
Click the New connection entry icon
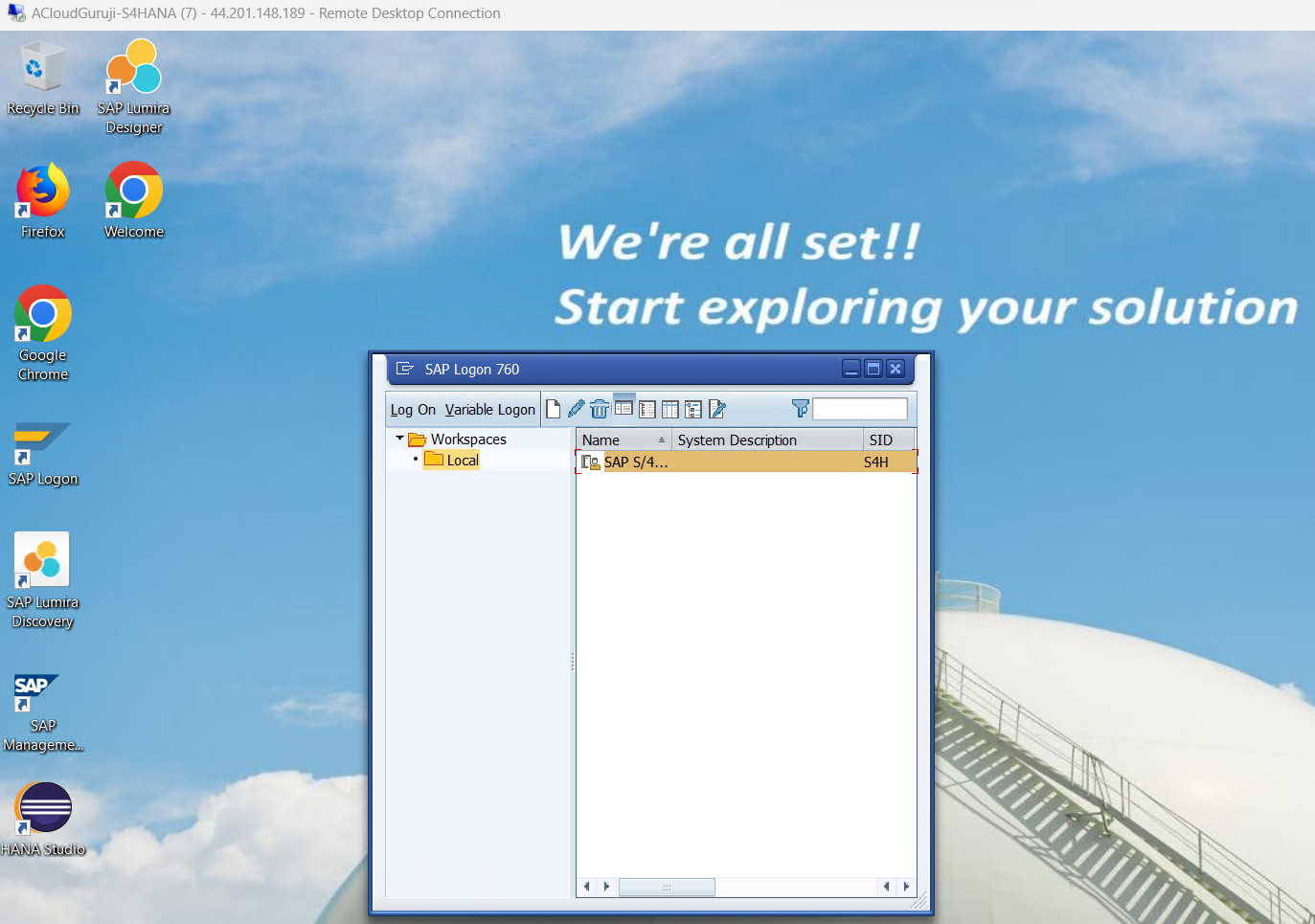553,410
